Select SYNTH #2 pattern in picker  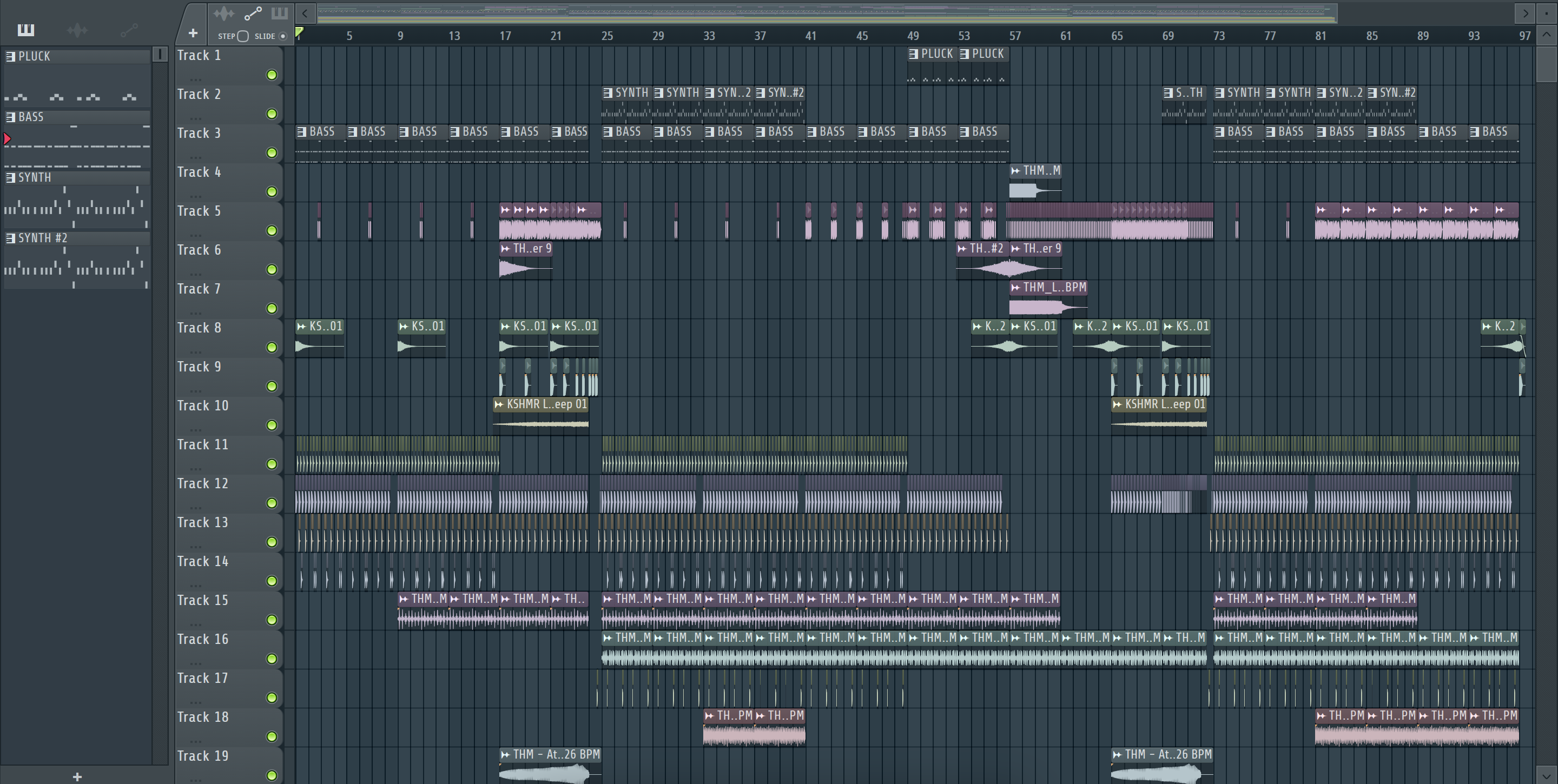(x=77, y=260)
